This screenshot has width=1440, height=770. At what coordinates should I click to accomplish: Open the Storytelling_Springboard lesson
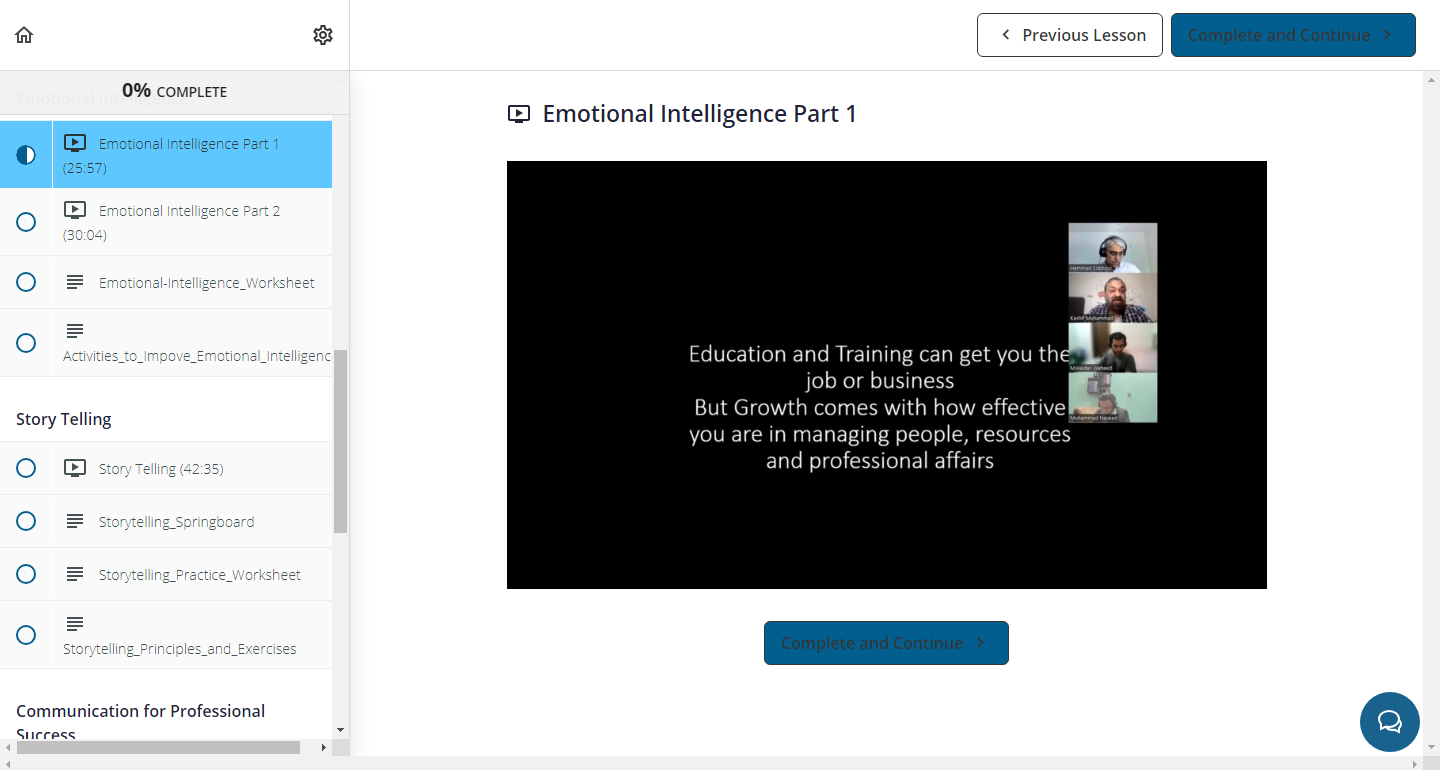pos(166,521)
